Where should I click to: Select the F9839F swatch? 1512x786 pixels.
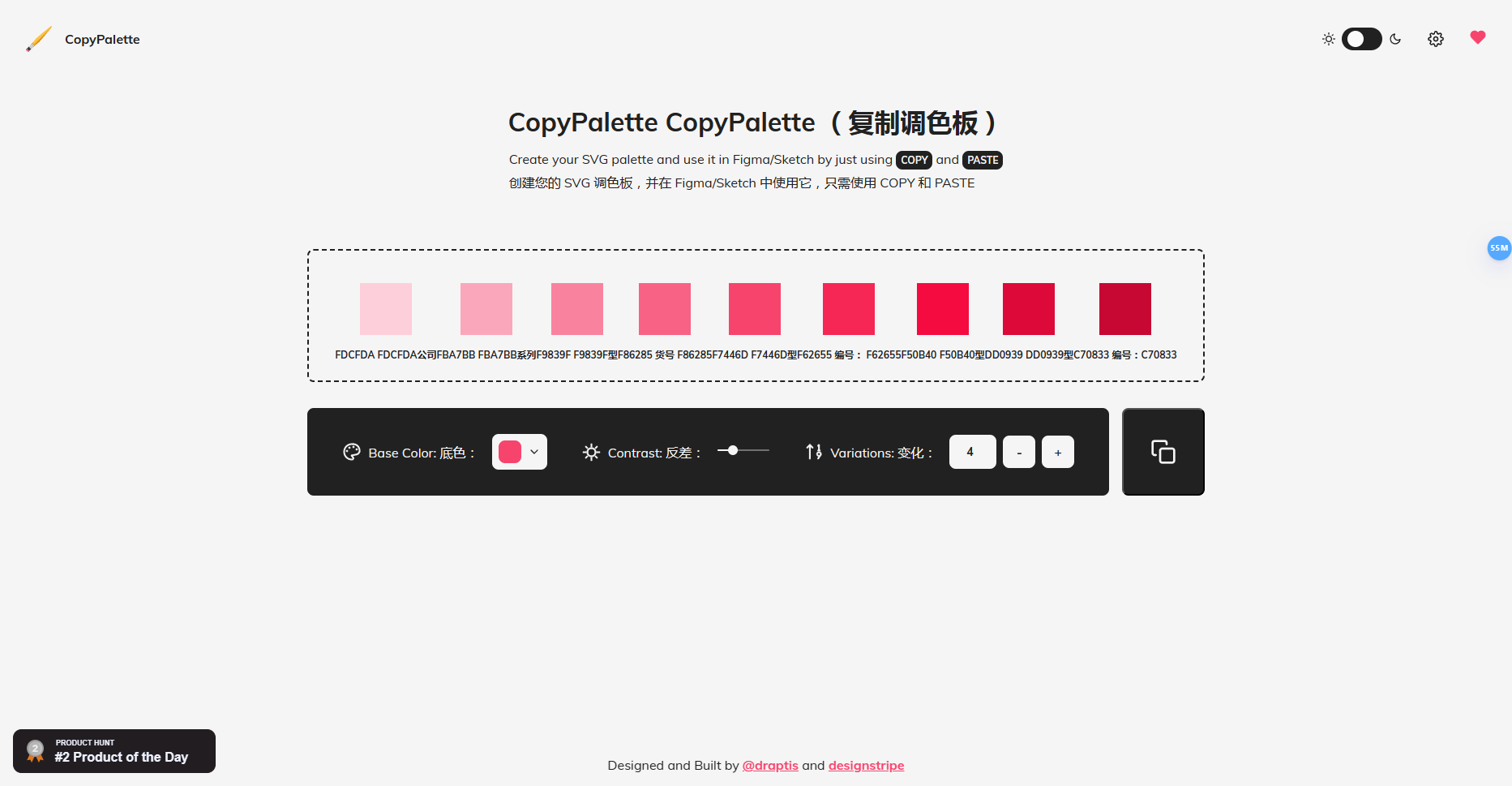coord(577,309)
